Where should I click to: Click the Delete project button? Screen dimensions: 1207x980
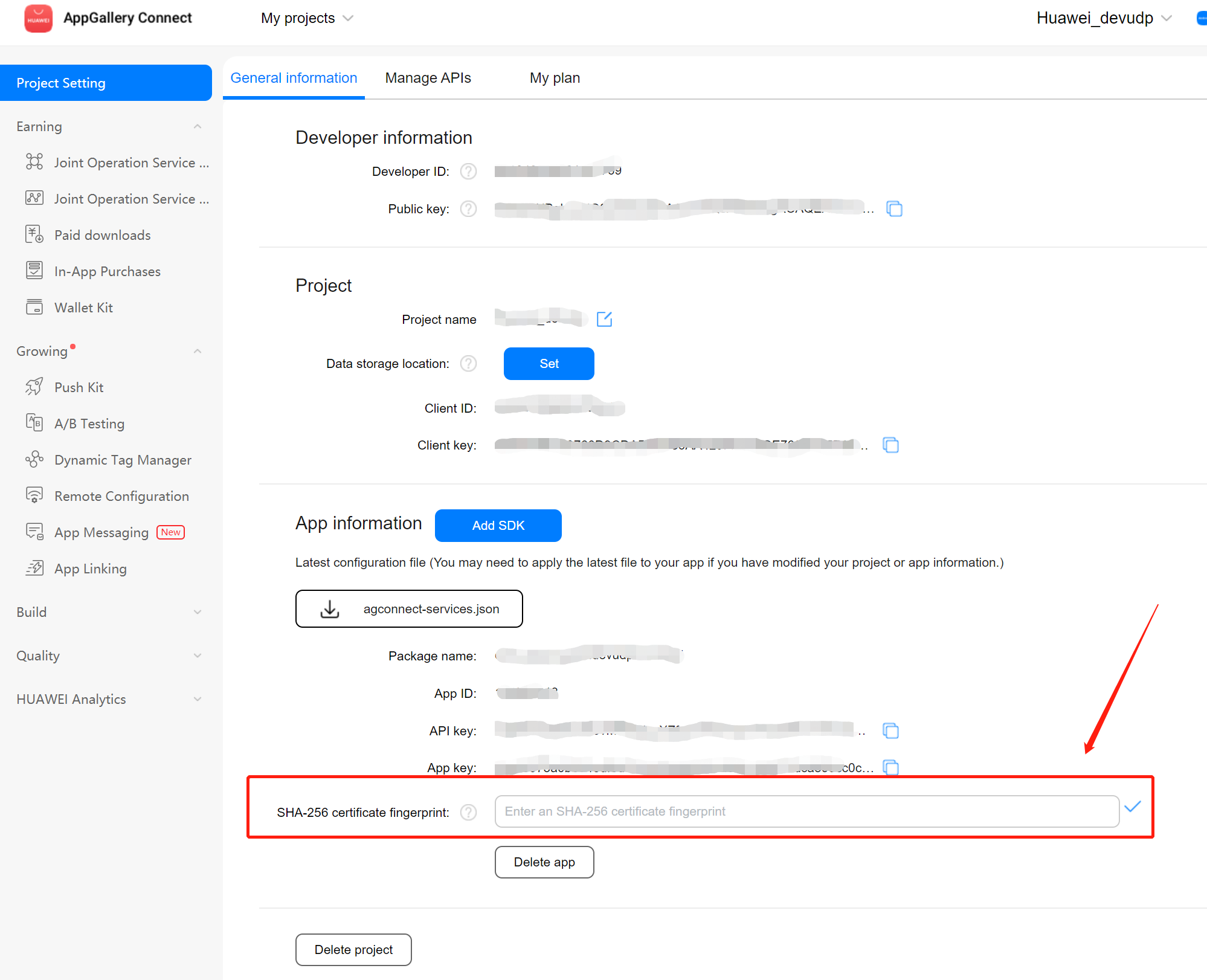pyautogui.click(x=353, y=950)
